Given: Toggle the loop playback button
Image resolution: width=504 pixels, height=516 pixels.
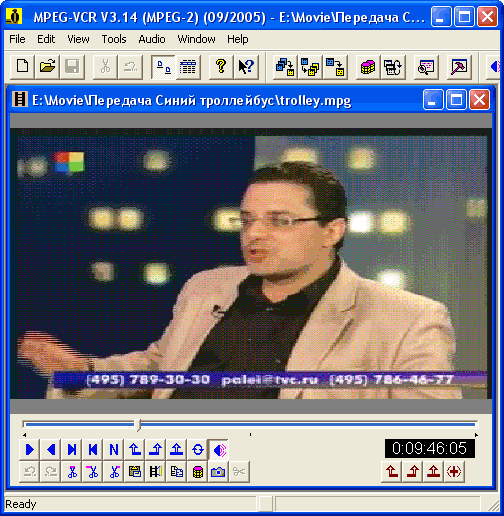Looking at the screenshot, I should pyautogui.click(x=198, y=450).
